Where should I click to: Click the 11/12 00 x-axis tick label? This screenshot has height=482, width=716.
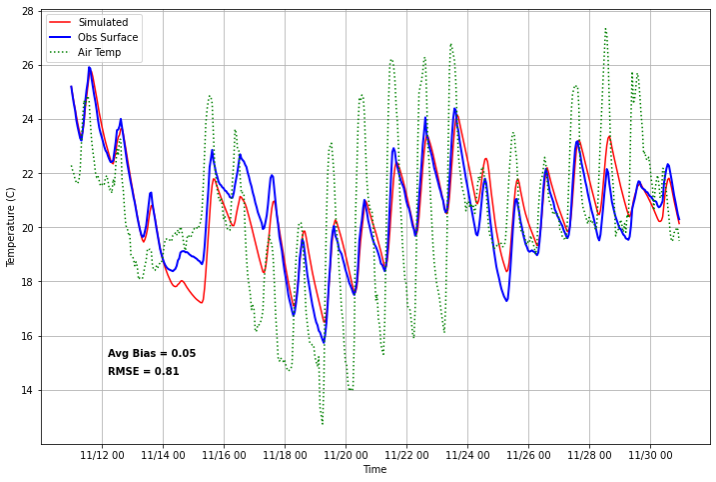click(102, 455)
